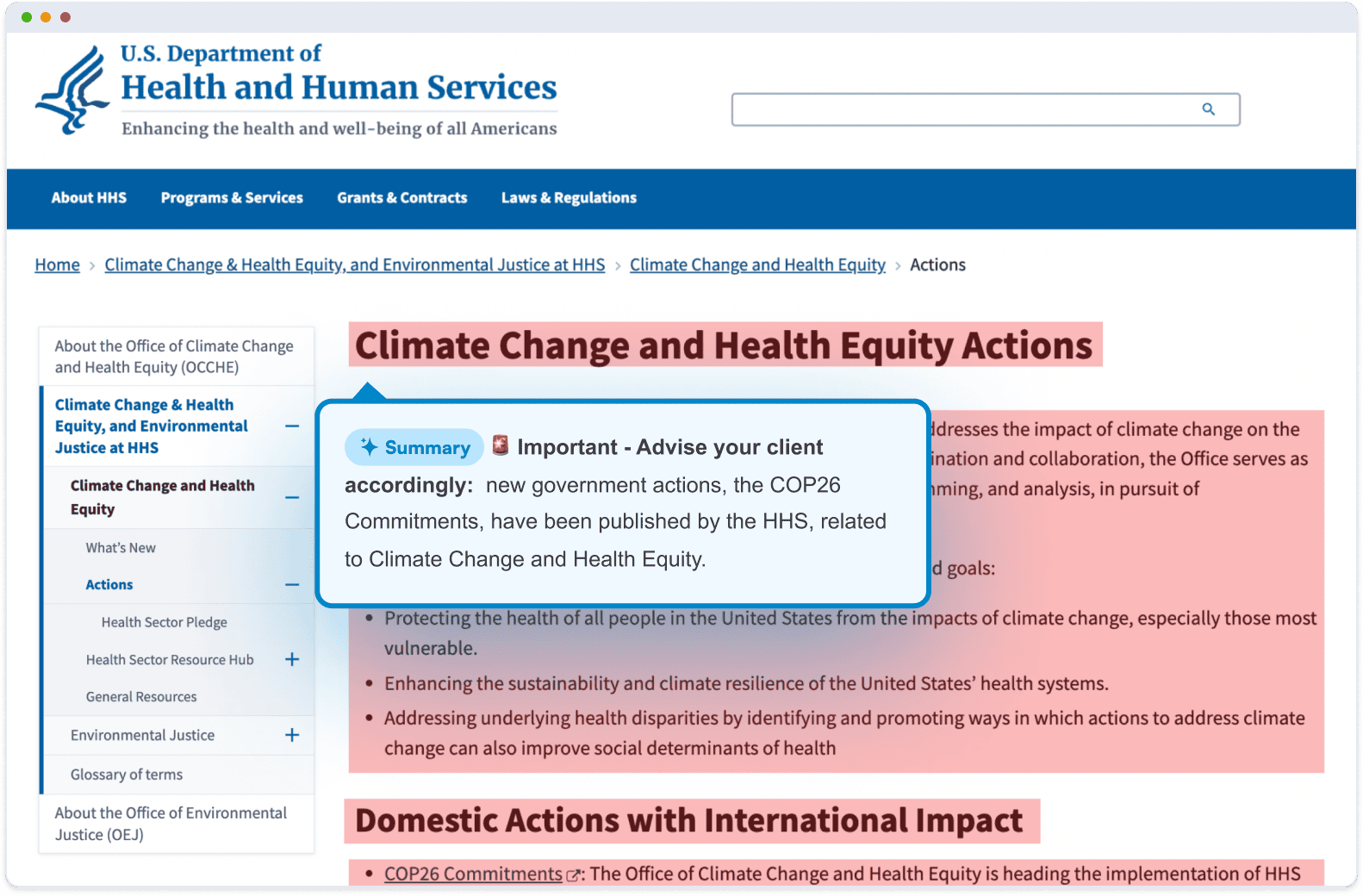This screenshot has width=1363, height=896.
Task: Click 'Enhancing the sustainability and climate resilience' bullet
Action: (746, 683)
